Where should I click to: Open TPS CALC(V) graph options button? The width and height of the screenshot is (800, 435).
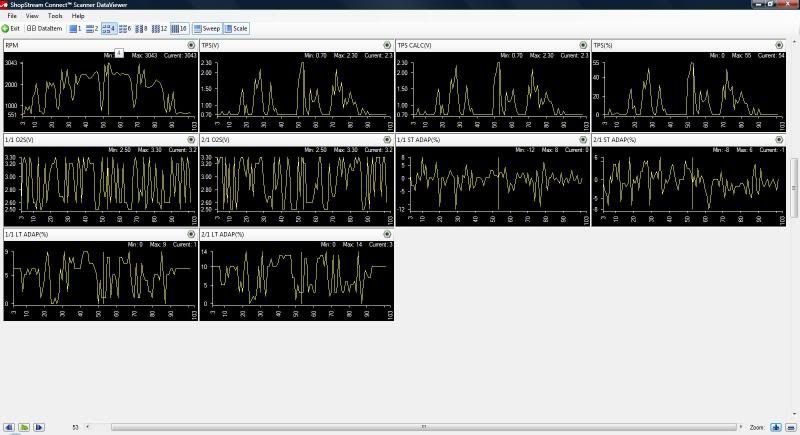[x=583, y=45]
